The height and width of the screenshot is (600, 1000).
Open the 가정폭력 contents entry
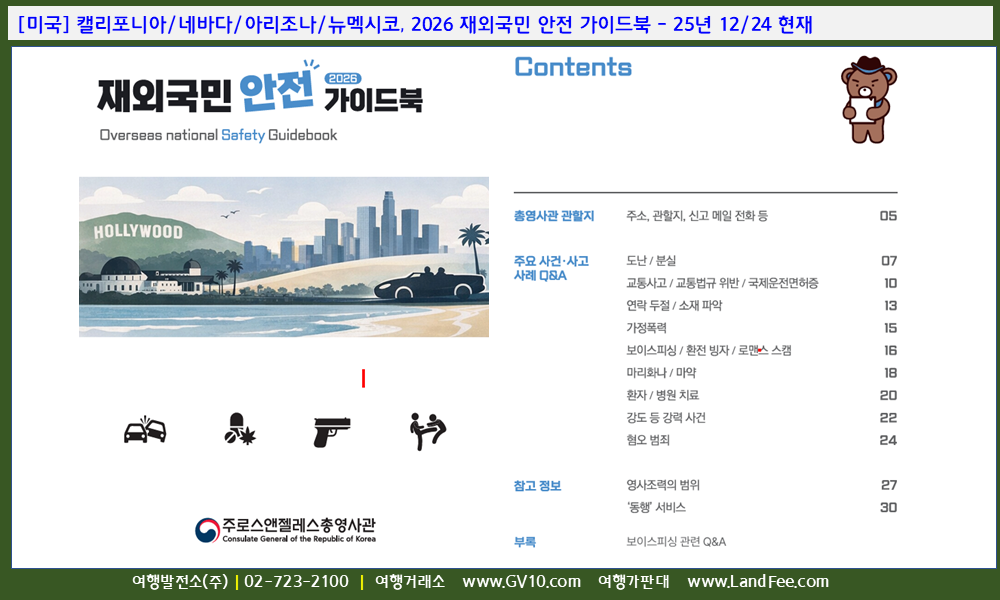tap(646, 328)
